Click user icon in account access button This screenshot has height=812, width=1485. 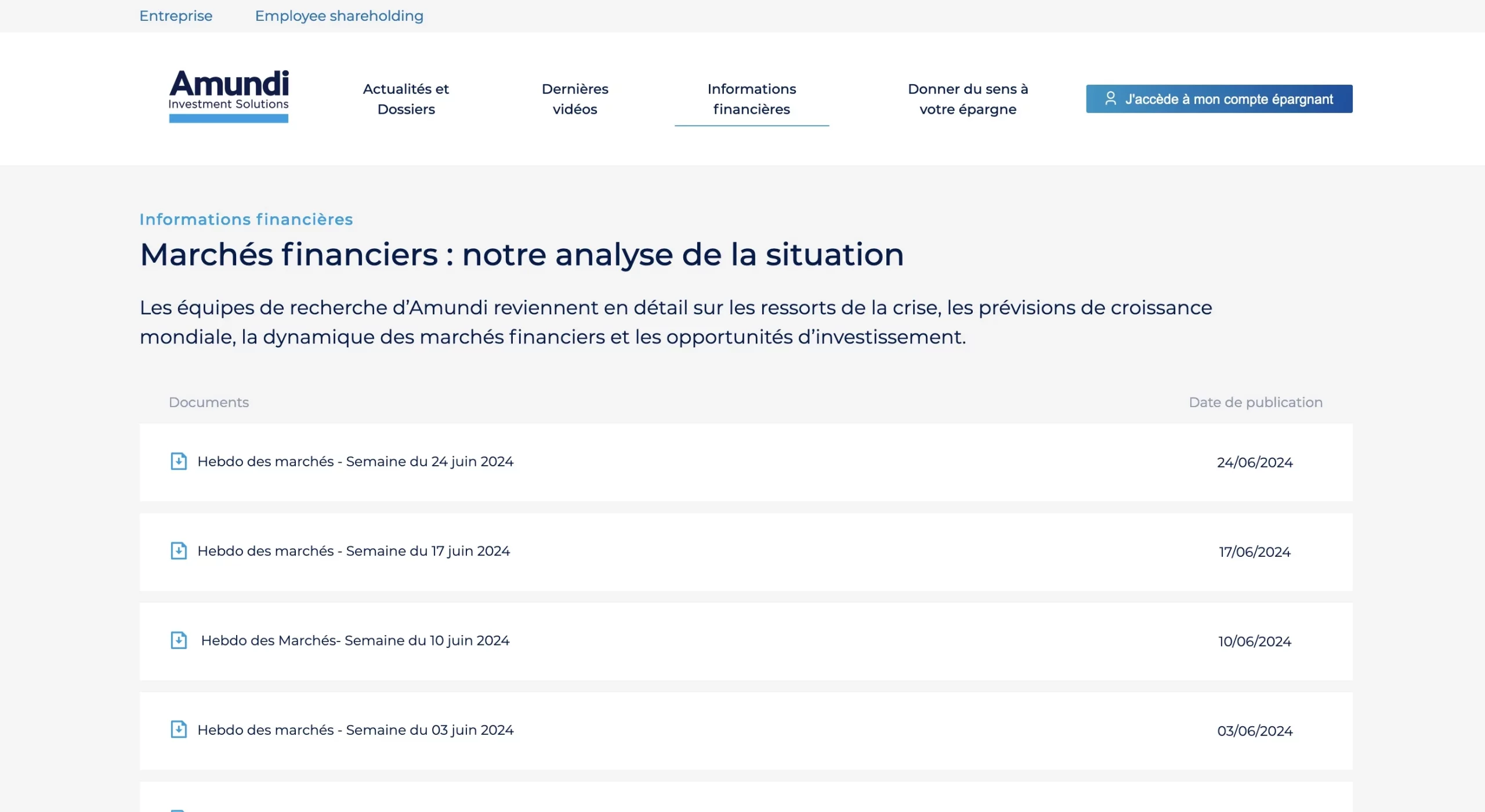(1110, 99)
